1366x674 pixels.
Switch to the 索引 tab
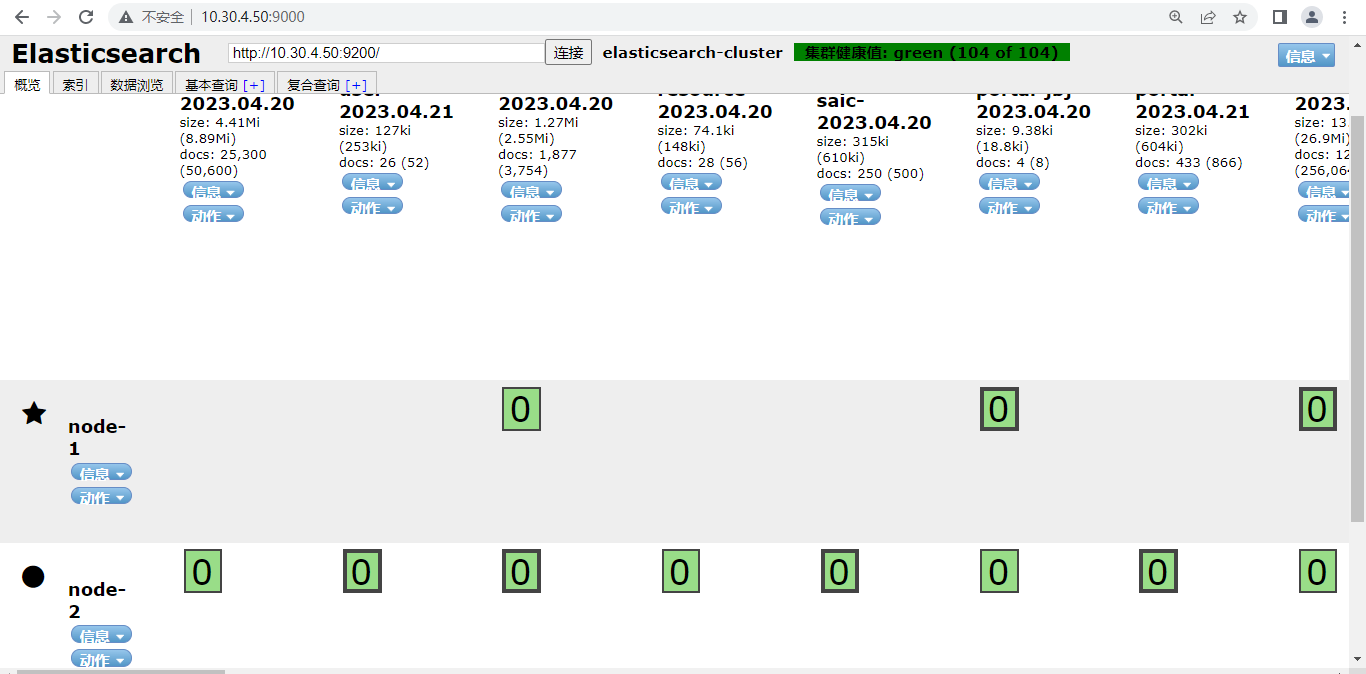tap(75, 85)
